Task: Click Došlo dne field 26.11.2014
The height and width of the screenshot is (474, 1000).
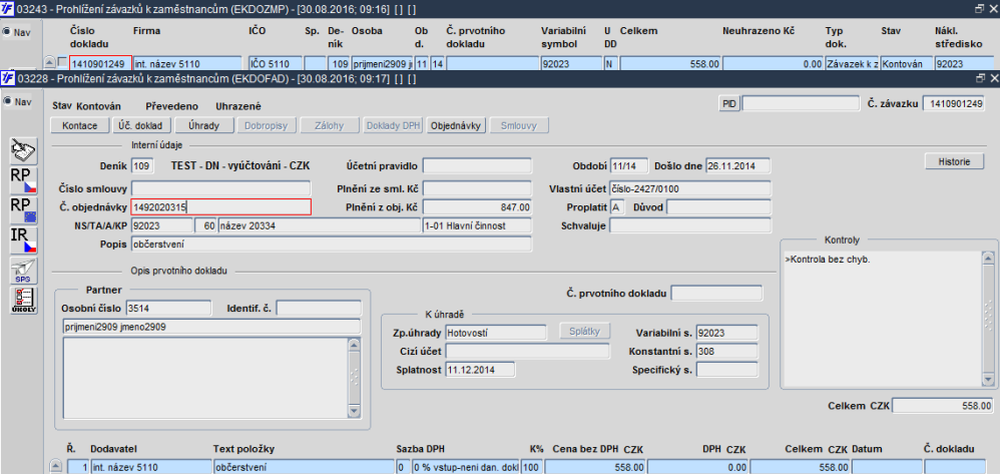Action: coord(737,166)
